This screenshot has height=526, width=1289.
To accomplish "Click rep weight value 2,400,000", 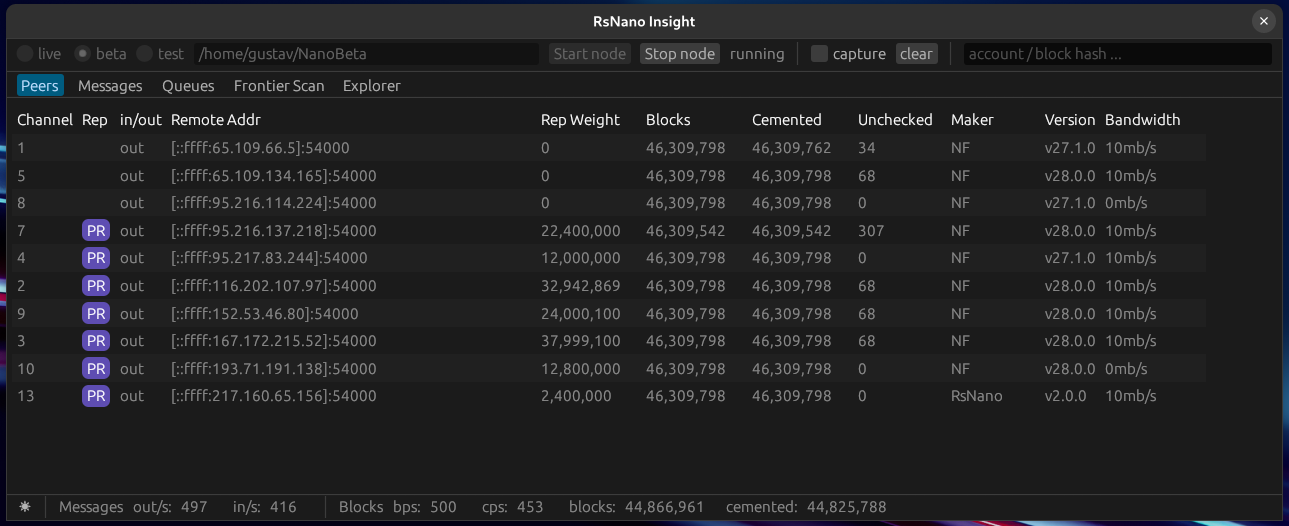I will 576,396.
